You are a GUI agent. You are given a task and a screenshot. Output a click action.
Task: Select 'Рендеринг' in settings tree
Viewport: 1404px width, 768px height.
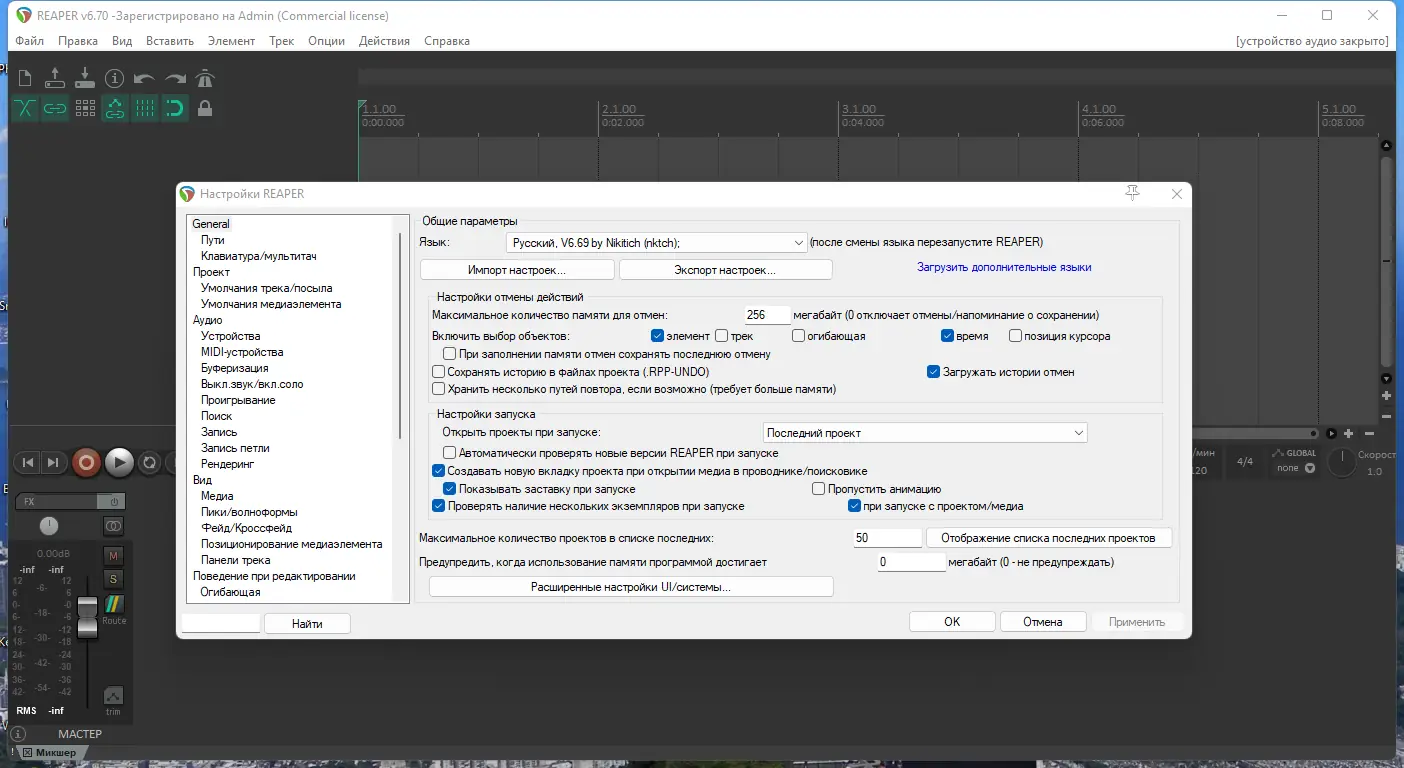[x=227, y=464]
